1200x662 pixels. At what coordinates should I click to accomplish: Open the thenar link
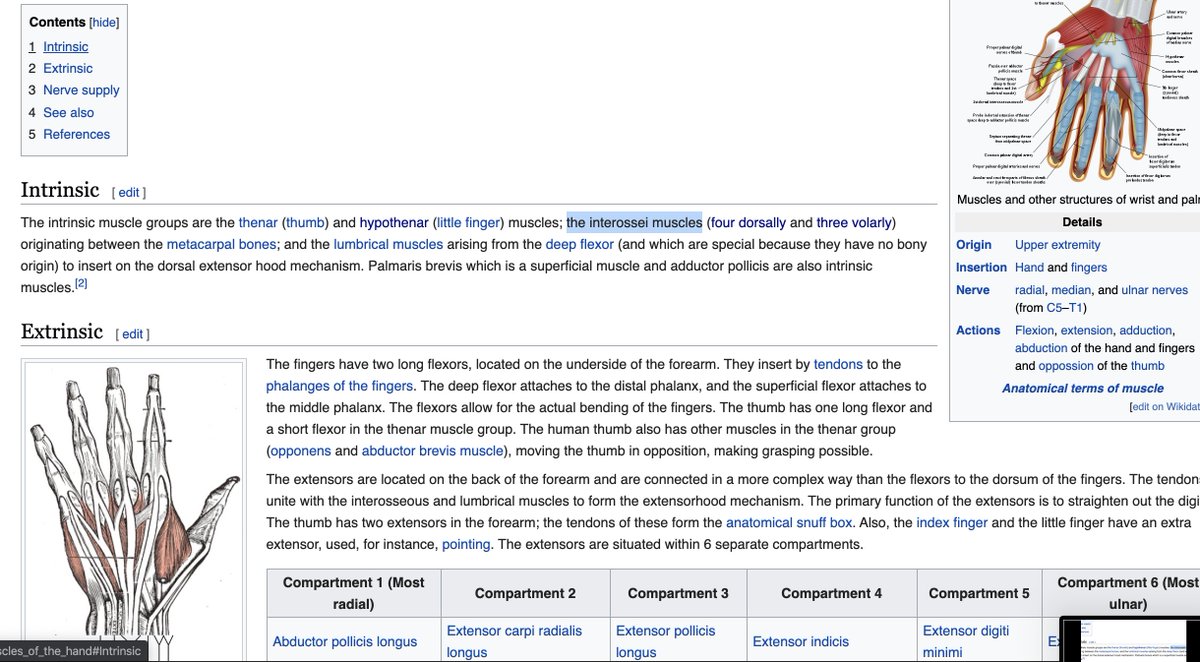(x=258, y=222)
